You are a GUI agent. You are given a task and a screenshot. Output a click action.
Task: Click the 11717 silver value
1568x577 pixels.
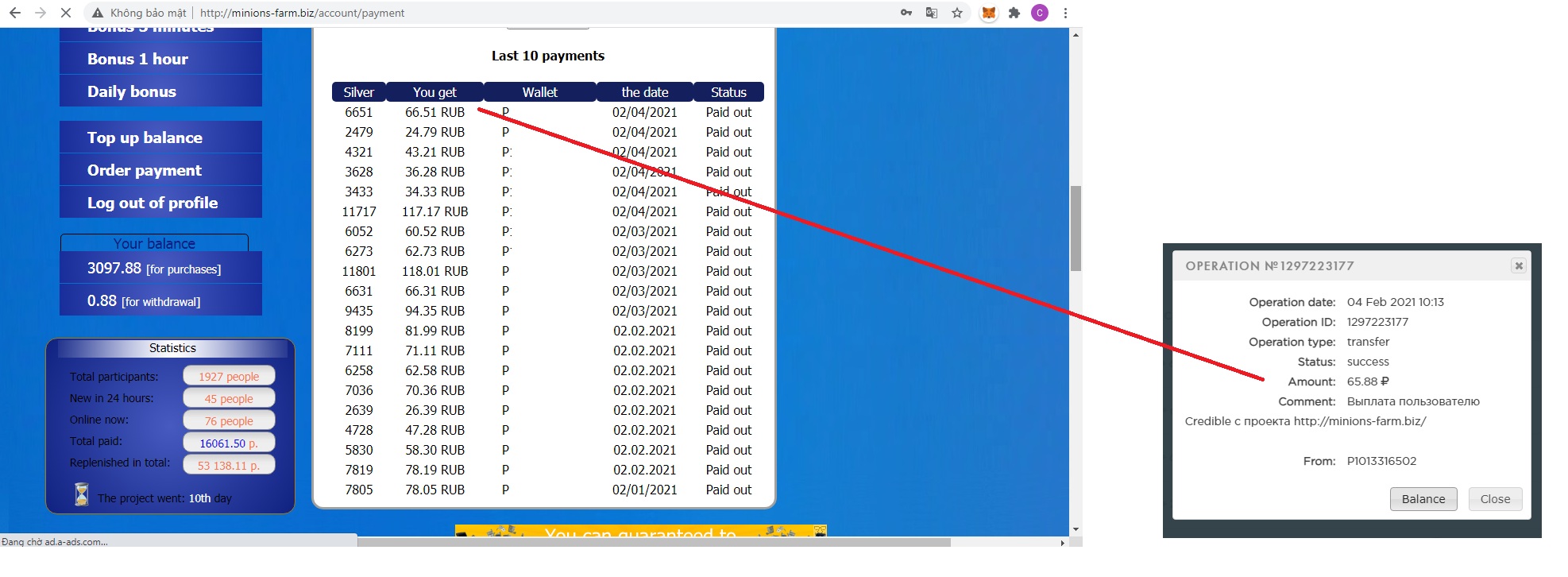pos(359,211)
